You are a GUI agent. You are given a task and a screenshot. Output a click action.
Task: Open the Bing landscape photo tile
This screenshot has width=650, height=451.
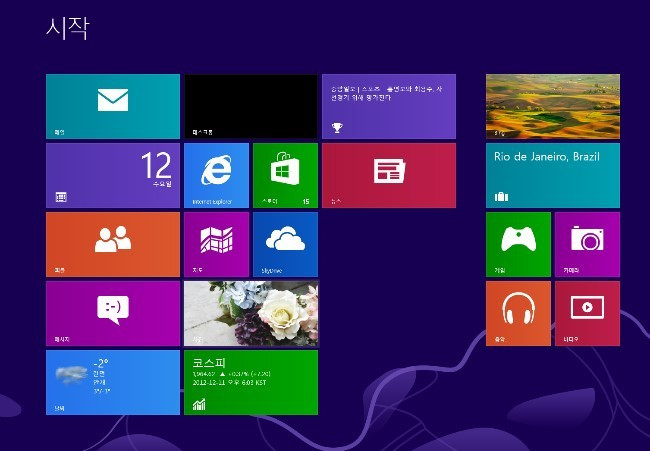click(x=553, y=107)
